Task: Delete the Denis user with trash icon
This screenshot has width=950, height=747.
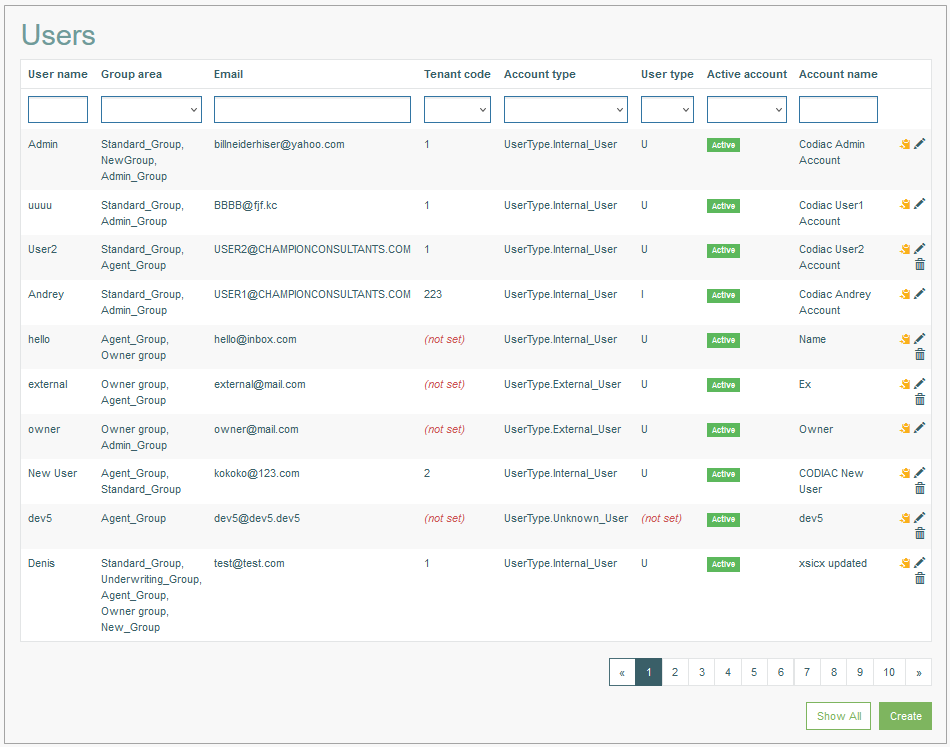Action: 920,579
